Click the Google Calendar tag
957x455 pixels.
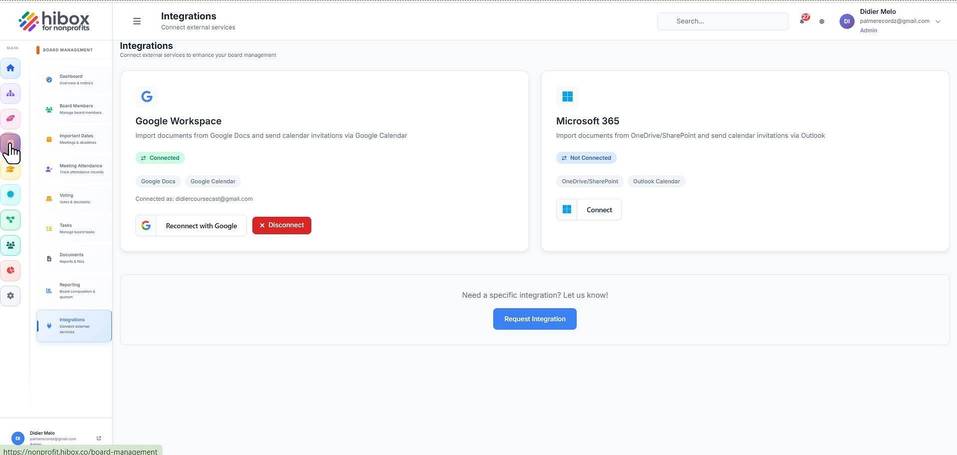click(212, 181)
